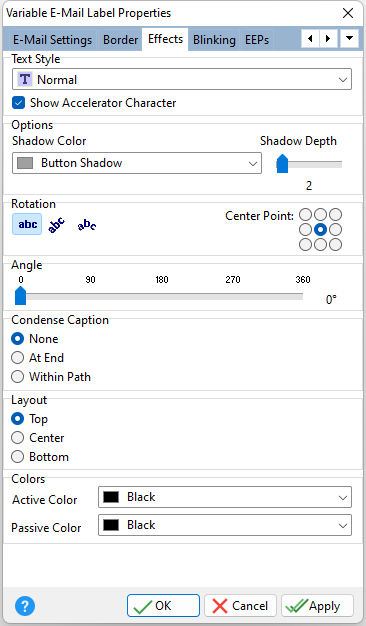Expand the Shadow Color dropdown
Screen dimensions: 366x626
tap(137, 163)
